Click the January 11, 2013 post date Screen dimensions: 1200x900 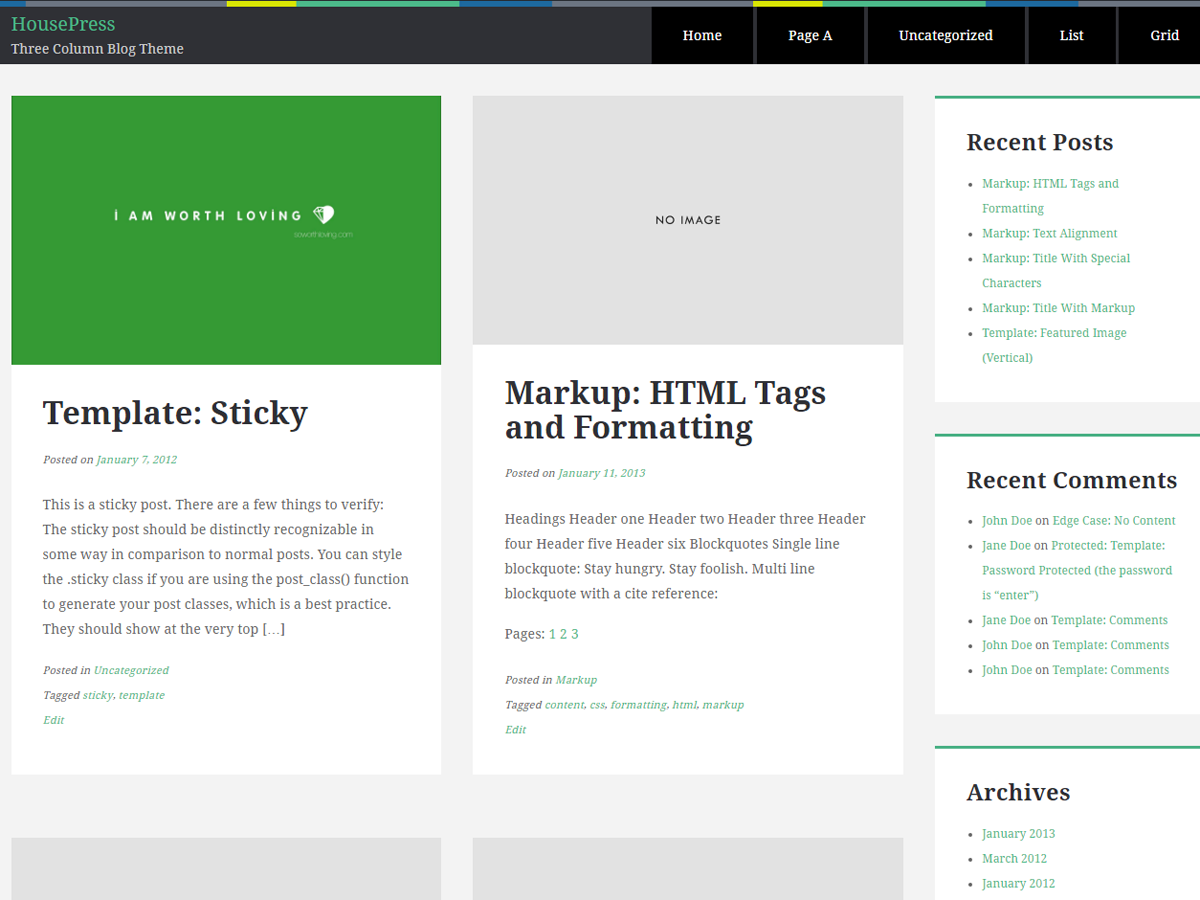601,473
